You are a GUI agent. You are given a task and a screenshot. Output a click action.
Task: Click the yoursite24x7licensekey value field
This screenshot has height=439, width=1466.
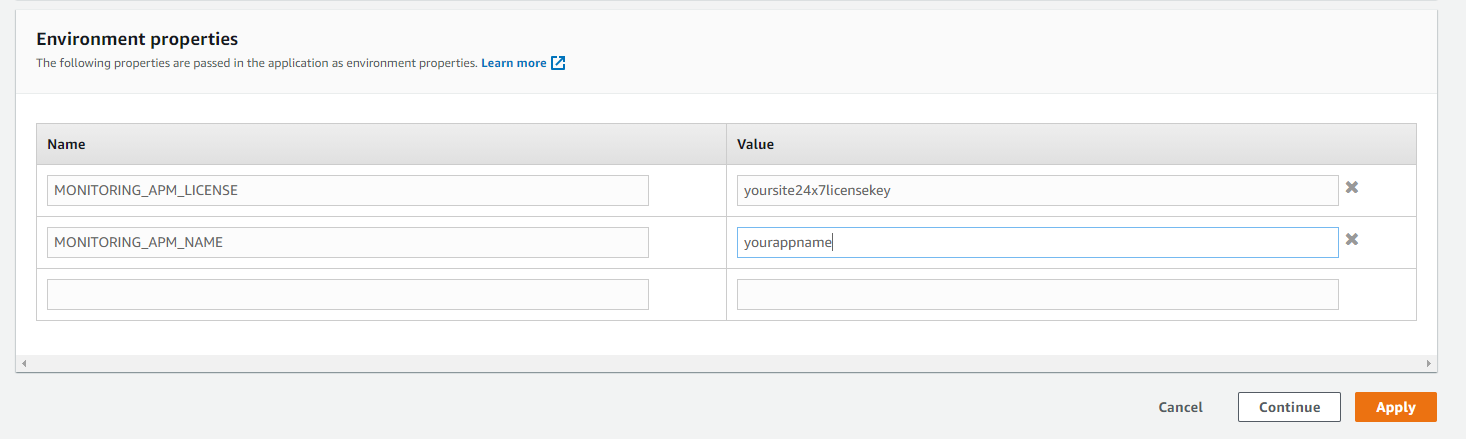1037,190
